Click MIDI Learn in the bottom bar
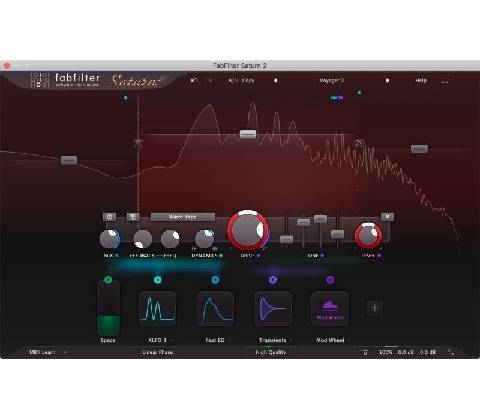 point(42,352)
